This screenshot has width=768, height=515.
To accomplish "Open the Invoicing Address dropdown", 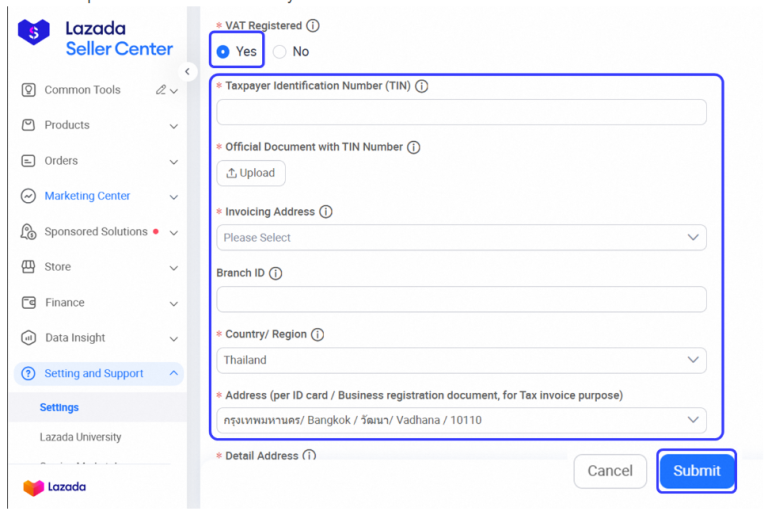I will pos(461,238).
